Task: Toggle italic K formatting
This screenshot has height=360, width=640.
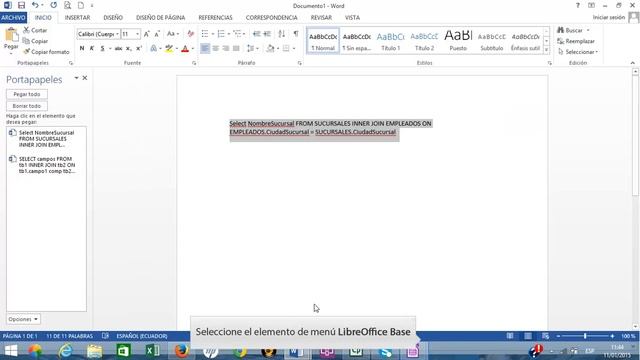Action: coord(92,49)
